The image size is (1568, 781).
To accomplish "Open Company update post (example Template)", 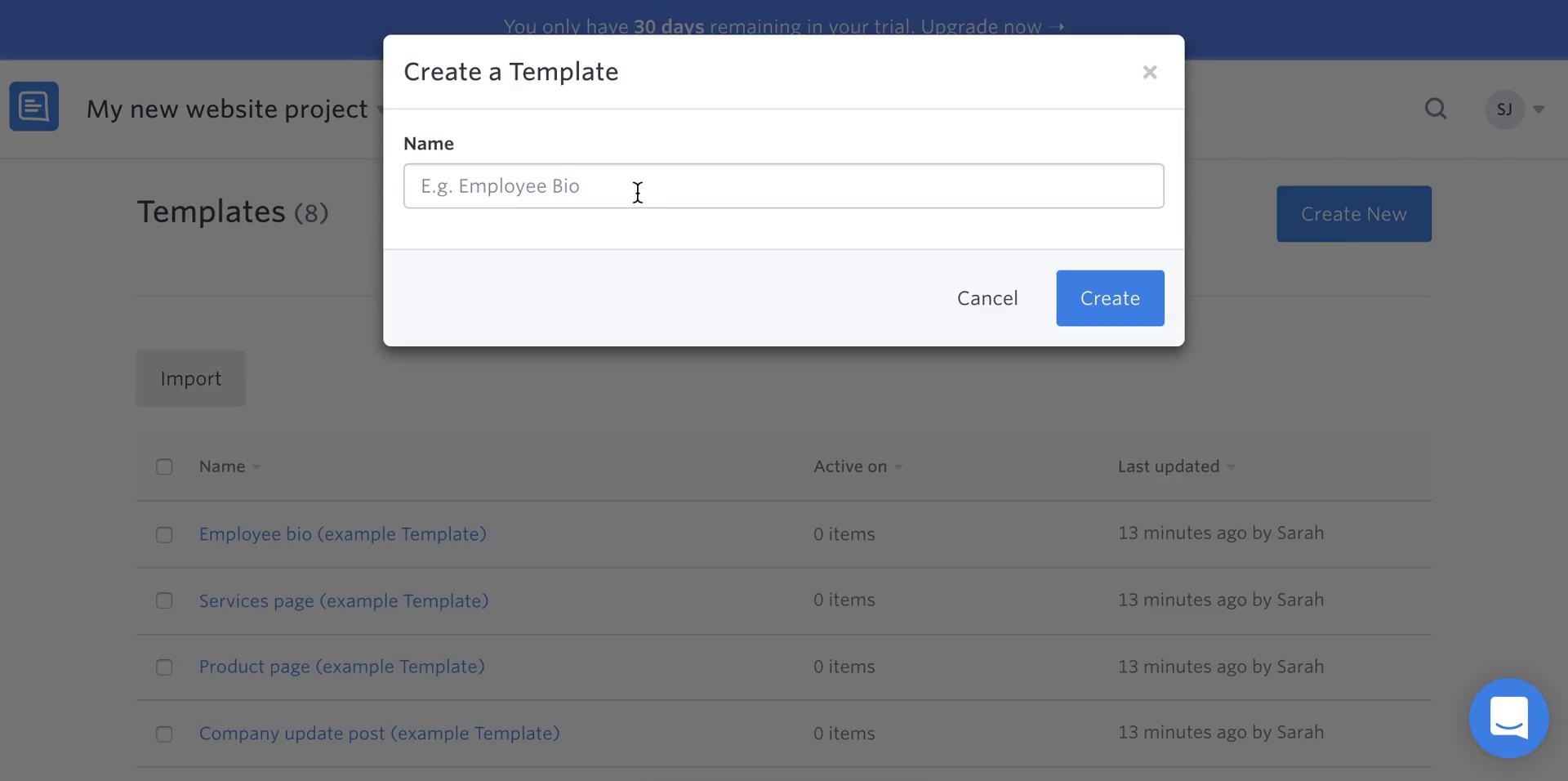I will pyautogui.click(x=380, y=734).
